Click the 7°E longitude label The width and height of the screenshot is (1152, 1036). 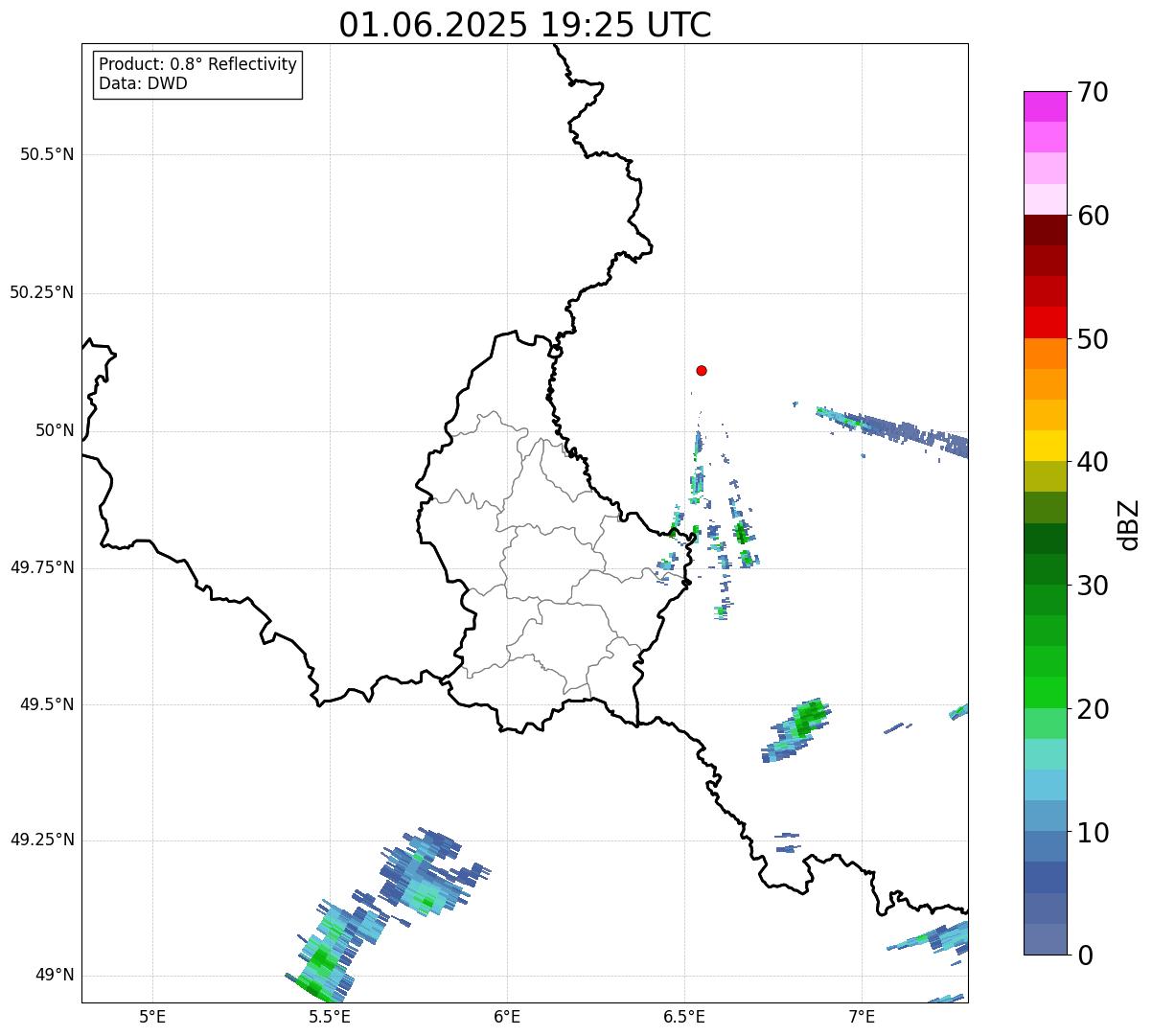click(x=862, y=1016)
